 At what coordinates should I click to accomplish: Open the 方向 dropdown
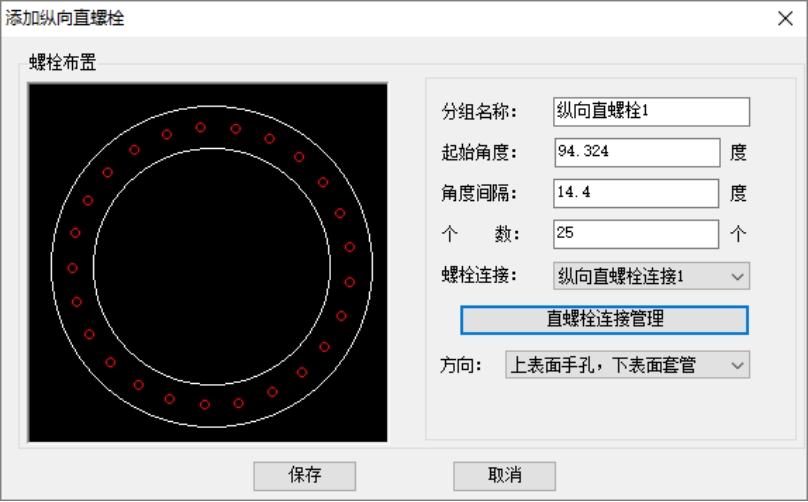[x=627, y=365]
